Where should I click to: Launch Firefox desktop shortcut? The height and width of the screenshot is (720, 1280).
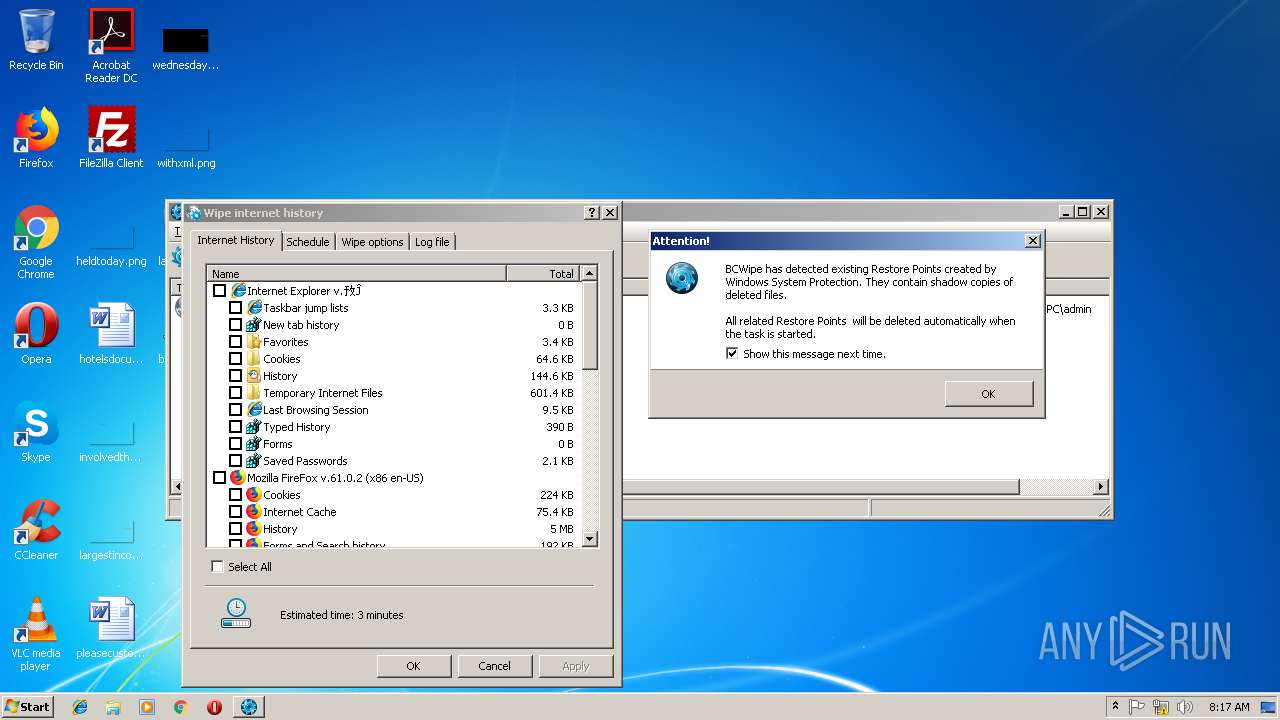pyautogui.click(x=36, y=138)
